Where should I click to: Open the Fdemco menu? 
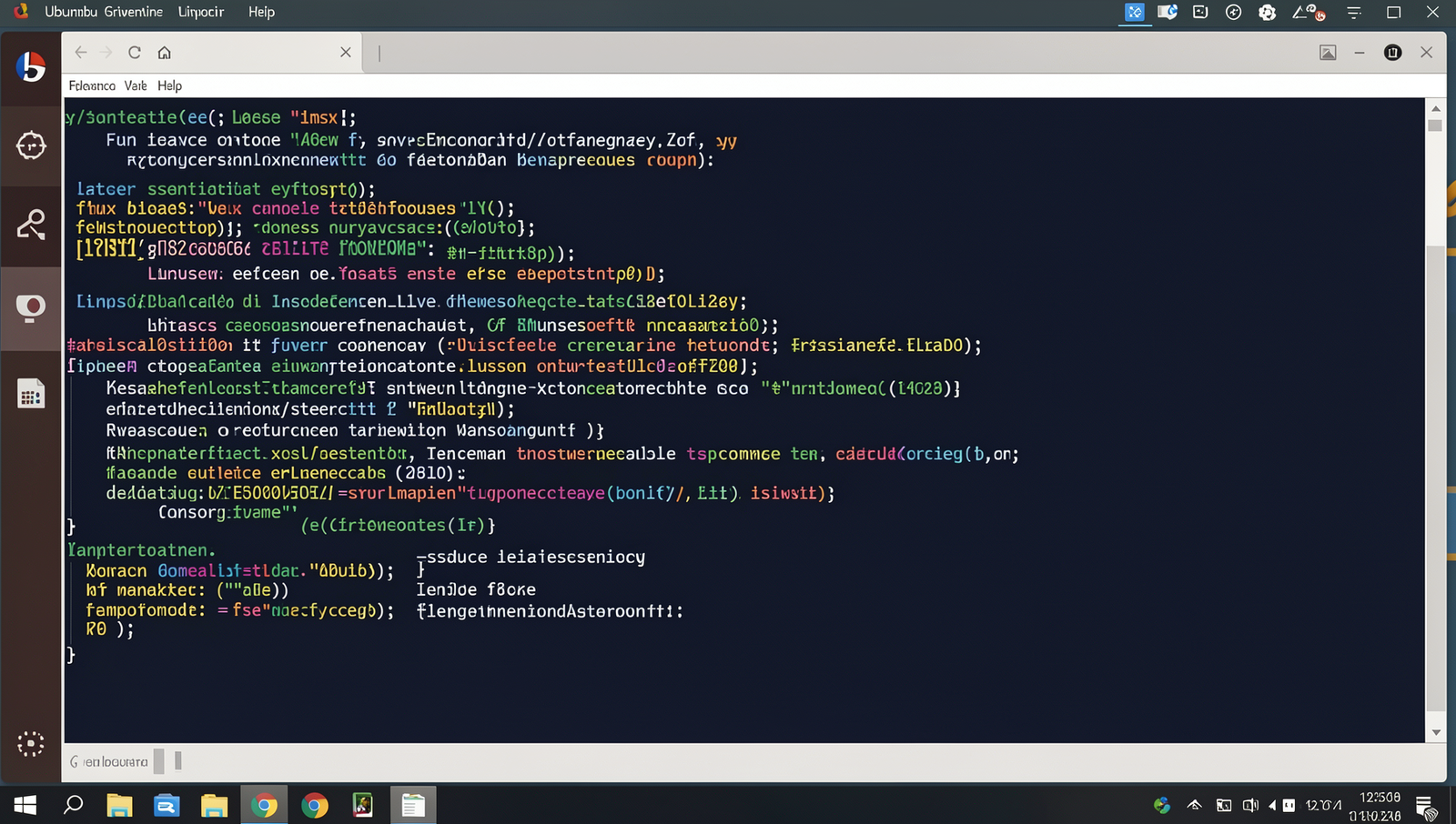[92, 85]
